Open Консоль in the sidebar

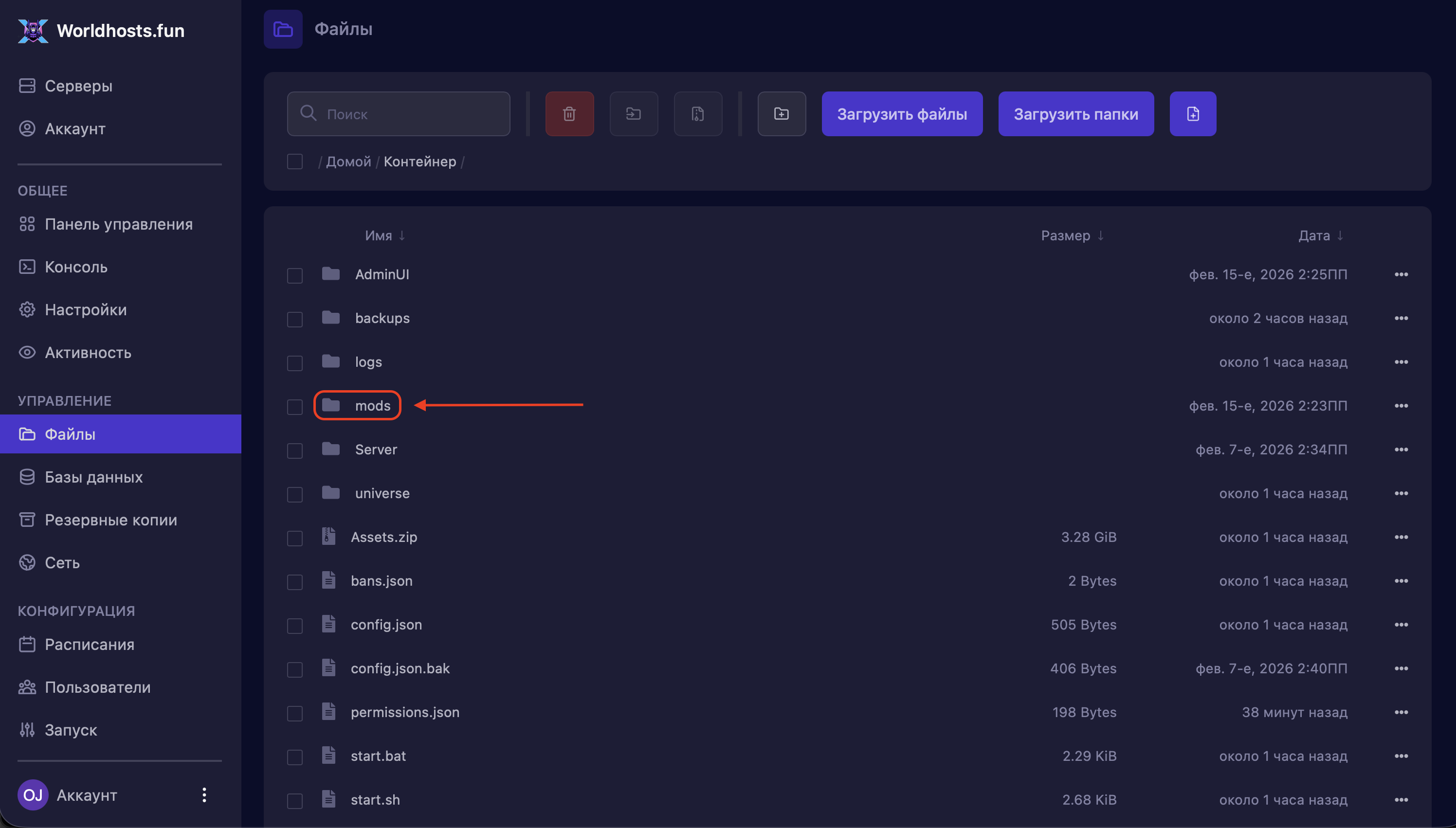tap(75, 267)
